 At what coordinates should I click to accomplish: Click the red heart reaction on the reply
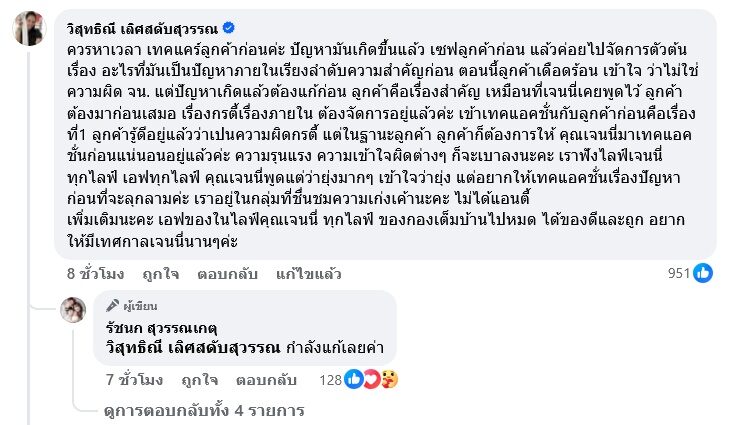click(x=370, y=380)
